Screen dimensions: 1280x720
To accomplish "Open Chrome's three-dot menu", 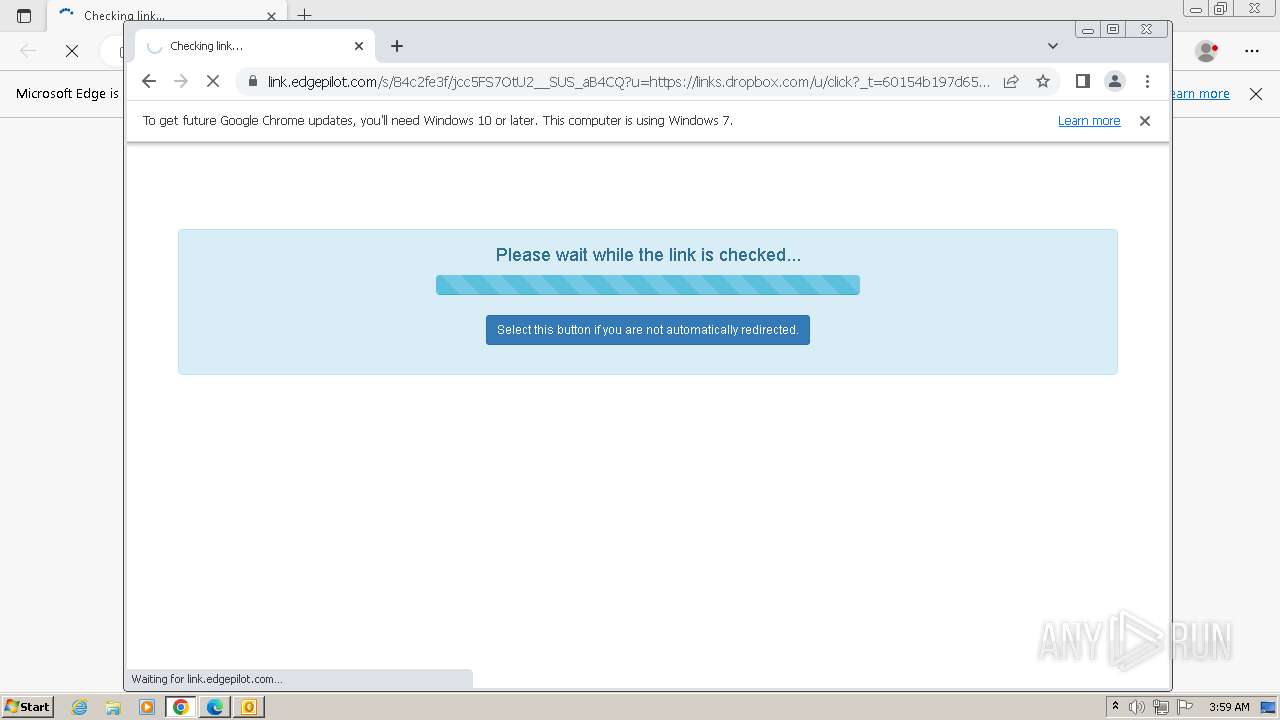I will coord(1147,81).
